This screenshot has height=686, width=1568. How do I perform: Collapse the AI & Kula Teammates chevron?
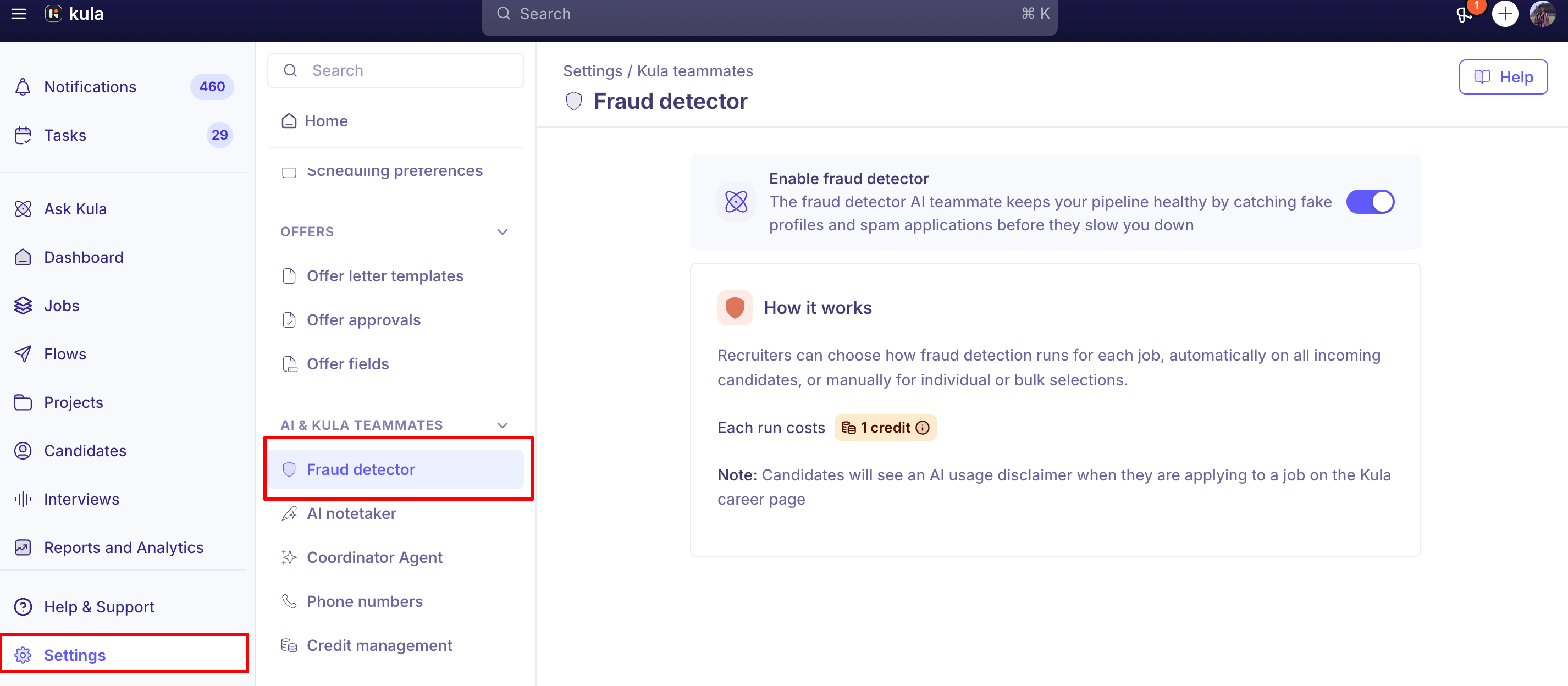point(502,425)
